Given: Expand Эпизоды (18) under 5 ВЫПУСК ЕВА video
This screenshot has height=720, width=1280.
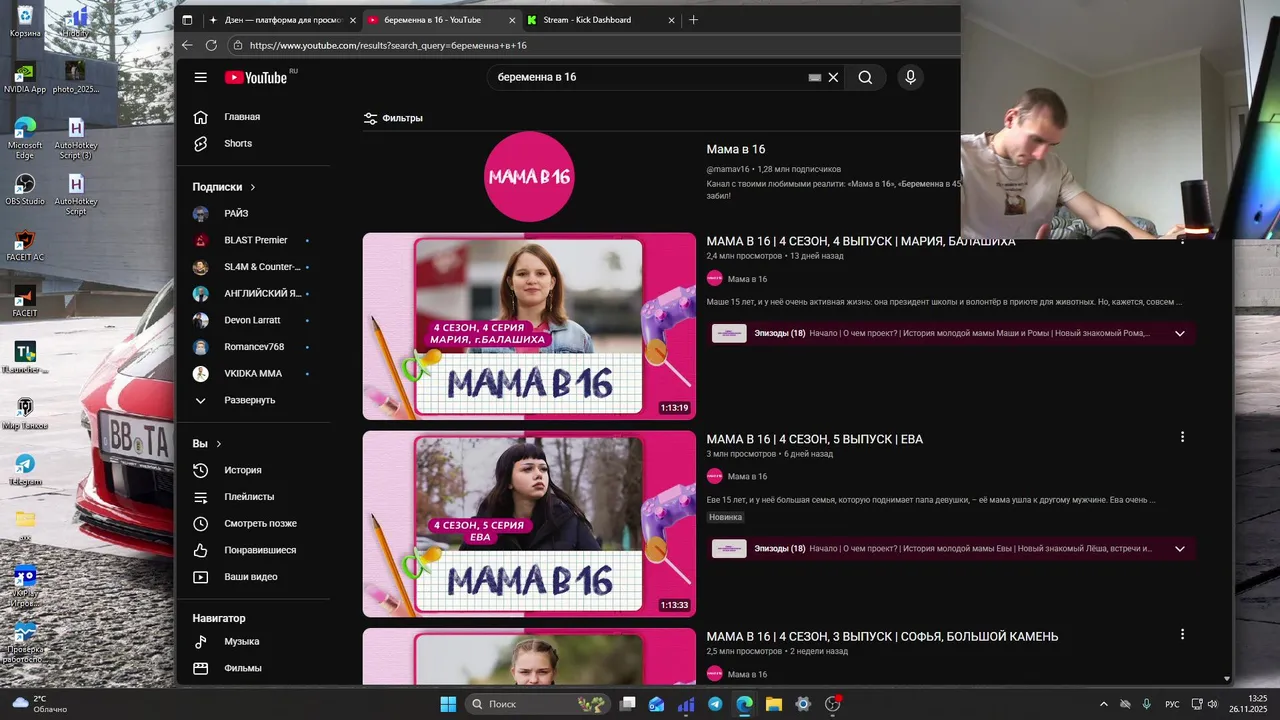Looking at the screenshot, I should coord(1180,549).
